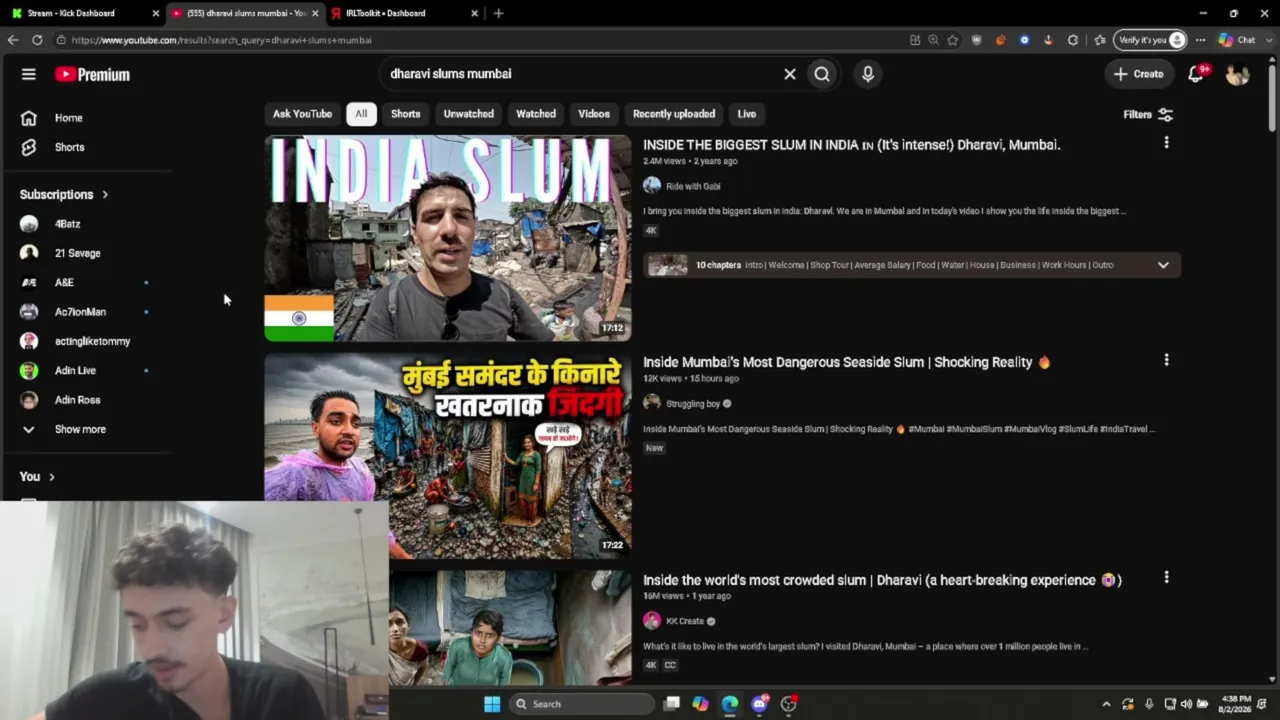The width and height of the screenshot is (1280, 720).
Task: Open the account avatar menu
Action: coord(1238,74)
